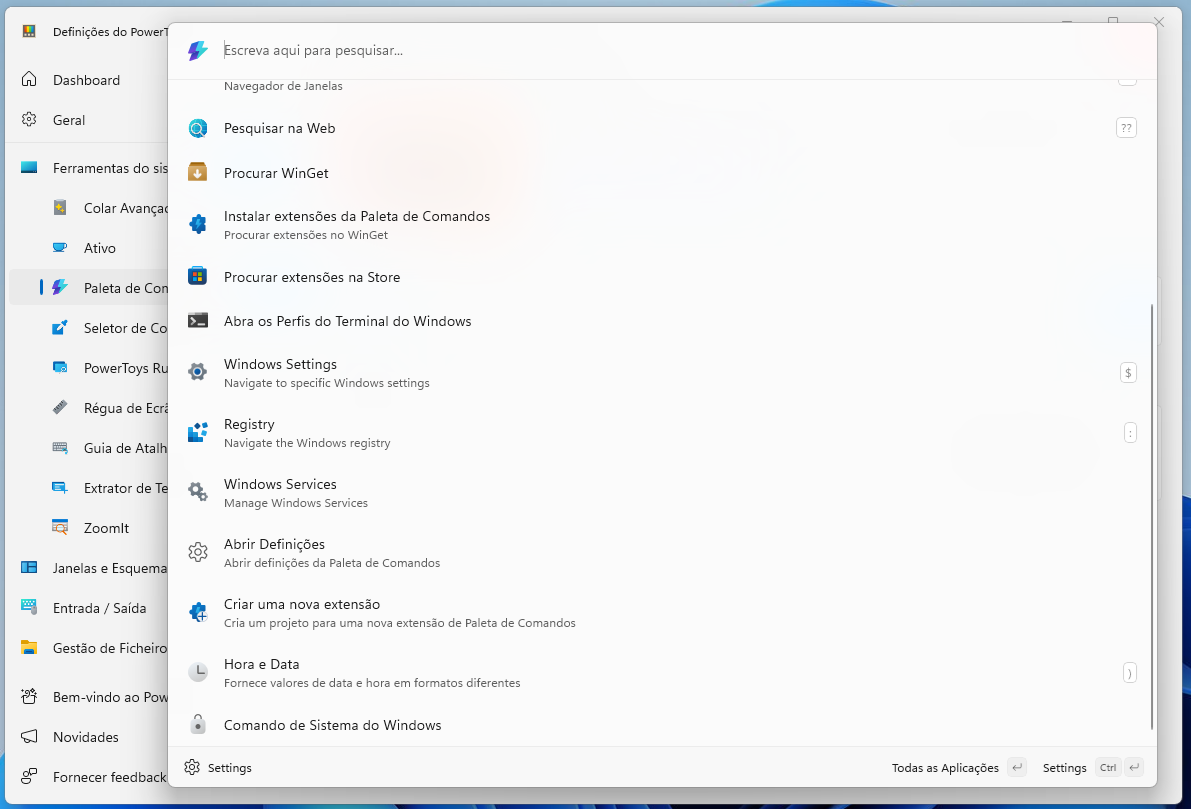Choose the Registry entry title
The width and height of the screenshot is (1191, 809).
pyautogui.click(x=249, y=424)
